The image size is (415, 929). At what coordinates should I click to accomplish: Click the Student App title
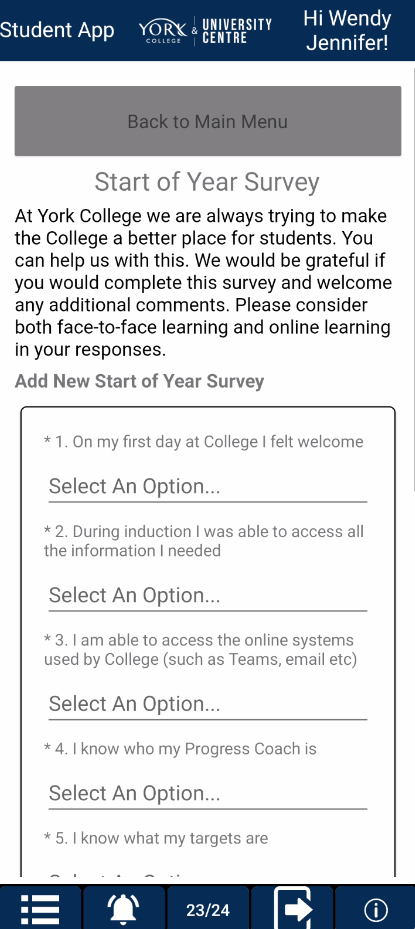click(x=57, y=30)
